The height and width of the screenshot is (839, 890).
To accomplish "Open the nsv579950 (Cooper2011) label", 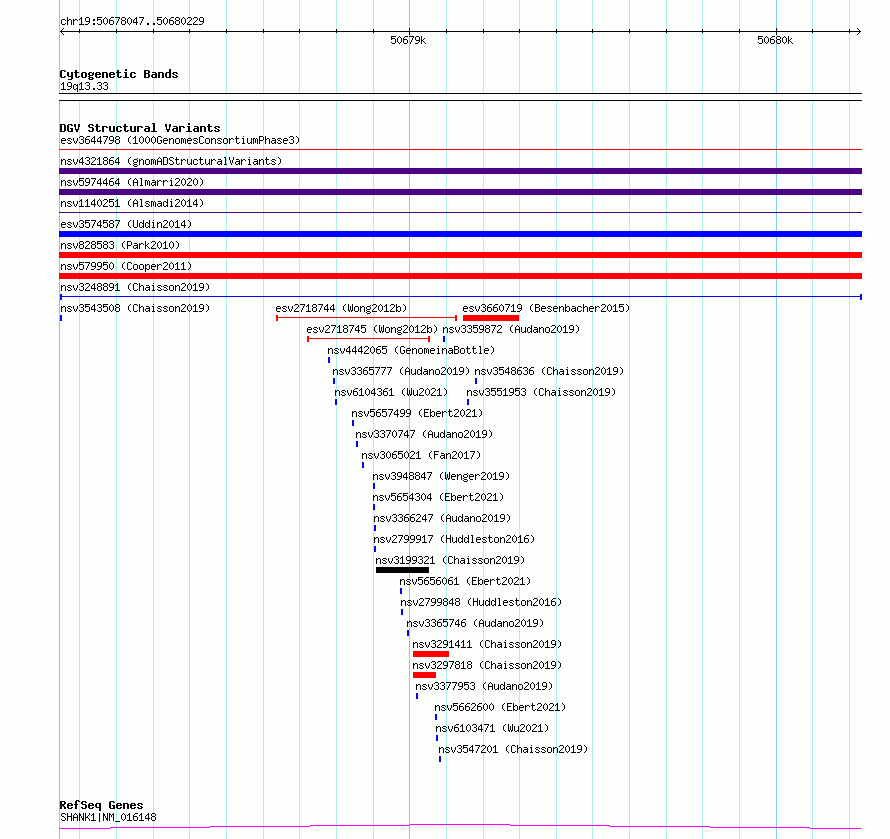I will click(x=126, y=266).
